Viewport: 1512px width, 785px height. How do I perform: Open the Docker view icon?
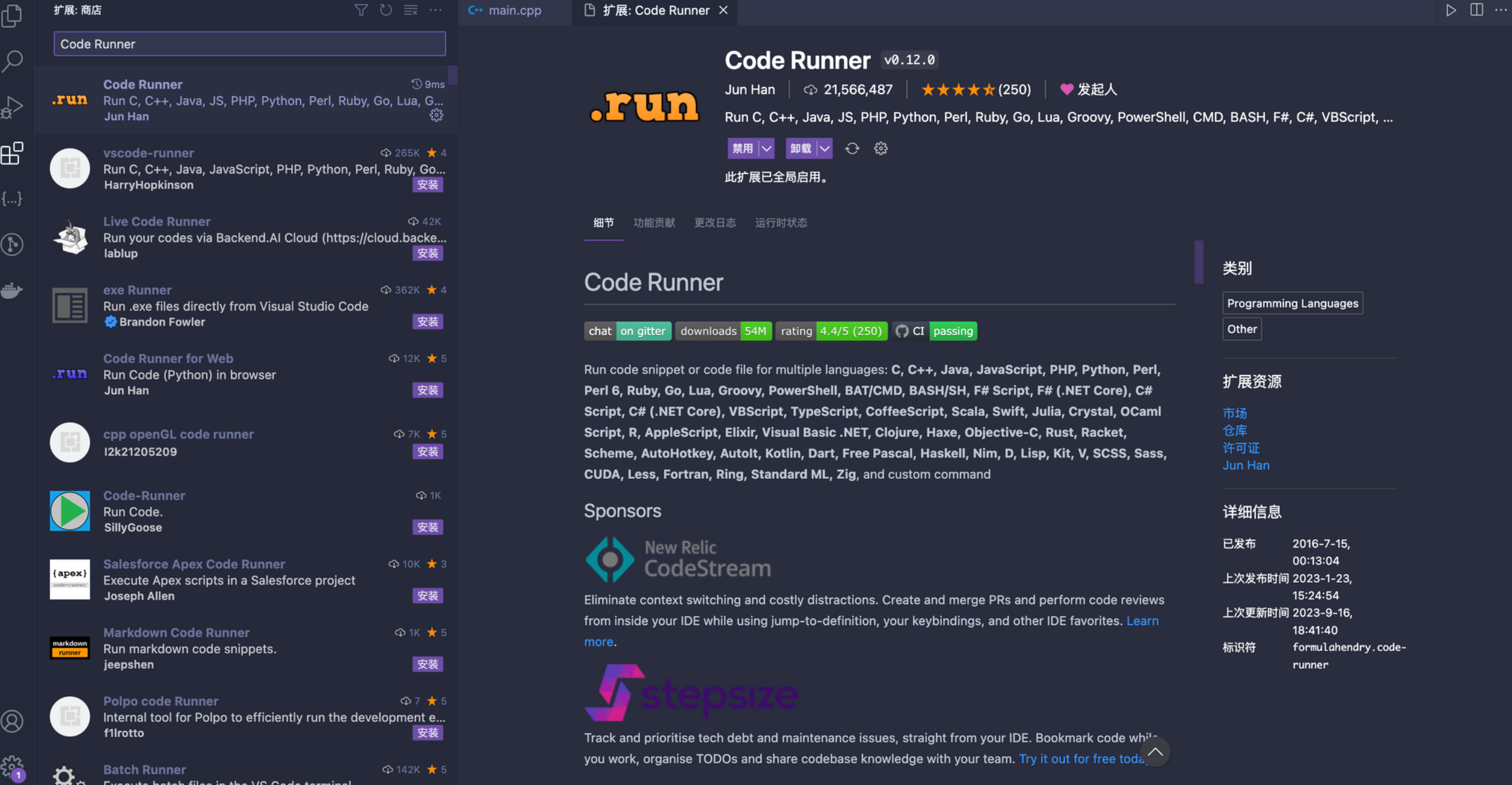(12, 290)
